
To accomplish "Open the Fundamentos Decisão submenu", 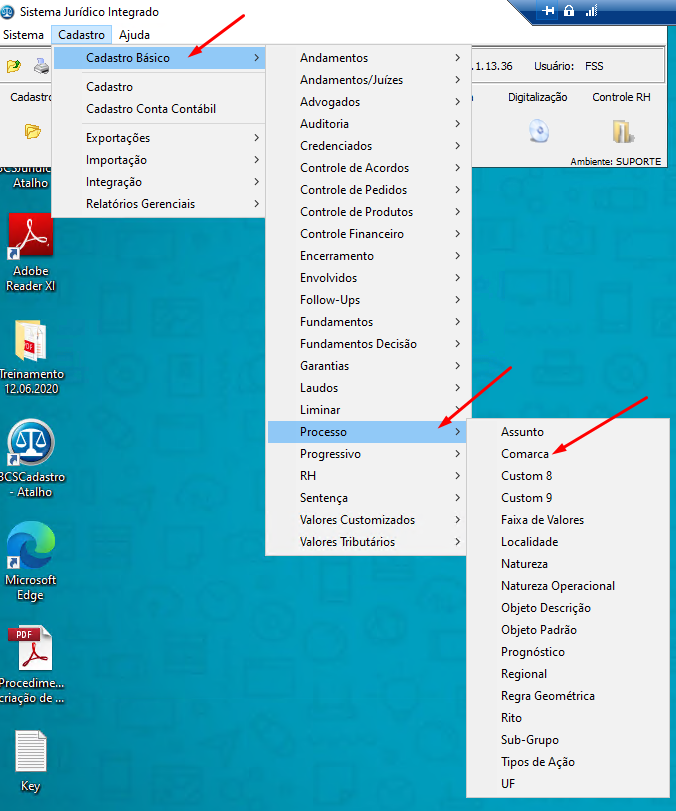I will [368, 344].
